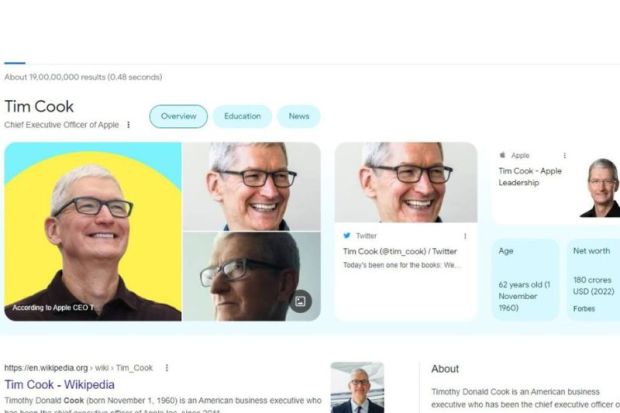Switch to the Education chip

coord(242,116)
